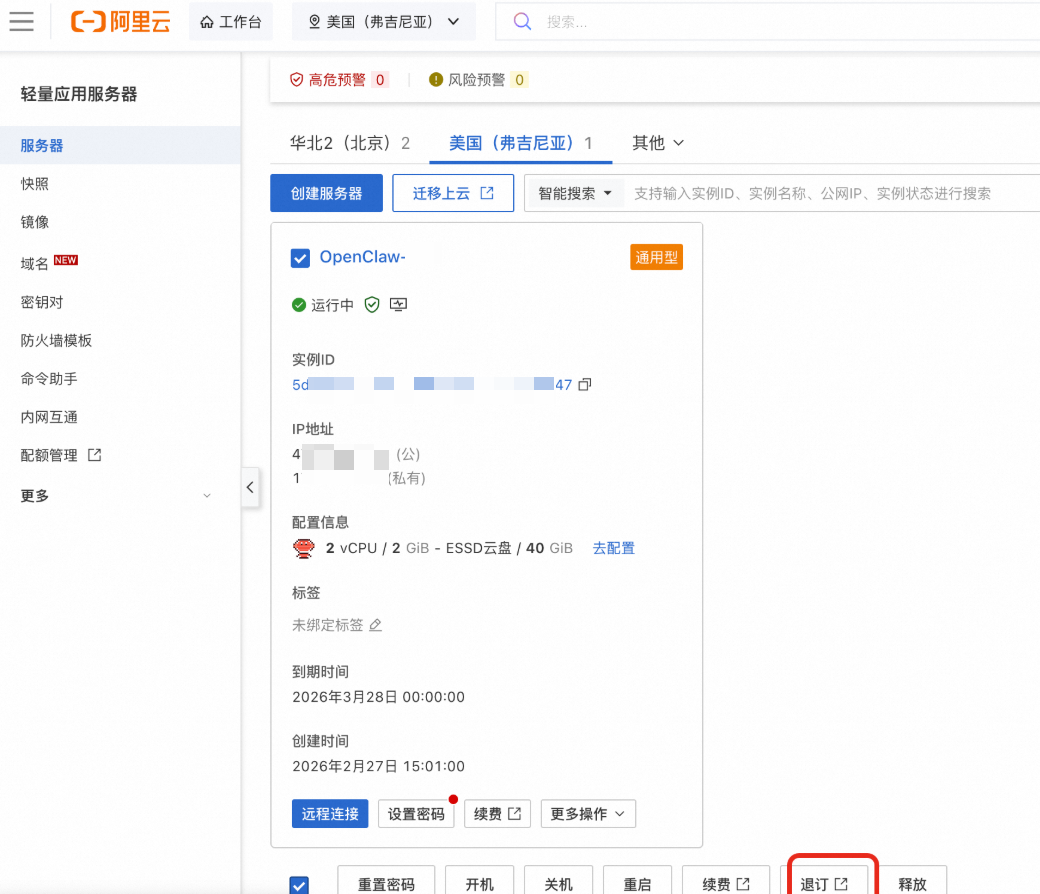Open the 智能搜索 dropdown
The width and height of the screenshot is (1040, 894).
click(574, 194)
